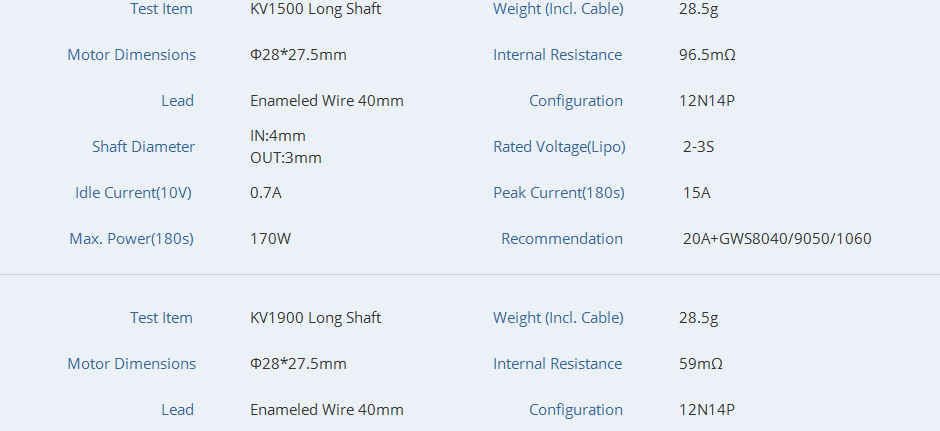The width and height of the screenshot is (940, 431).
Task: Click the first Motor Dimensions Φ28*27.5mm value
Action: [298, 55]
